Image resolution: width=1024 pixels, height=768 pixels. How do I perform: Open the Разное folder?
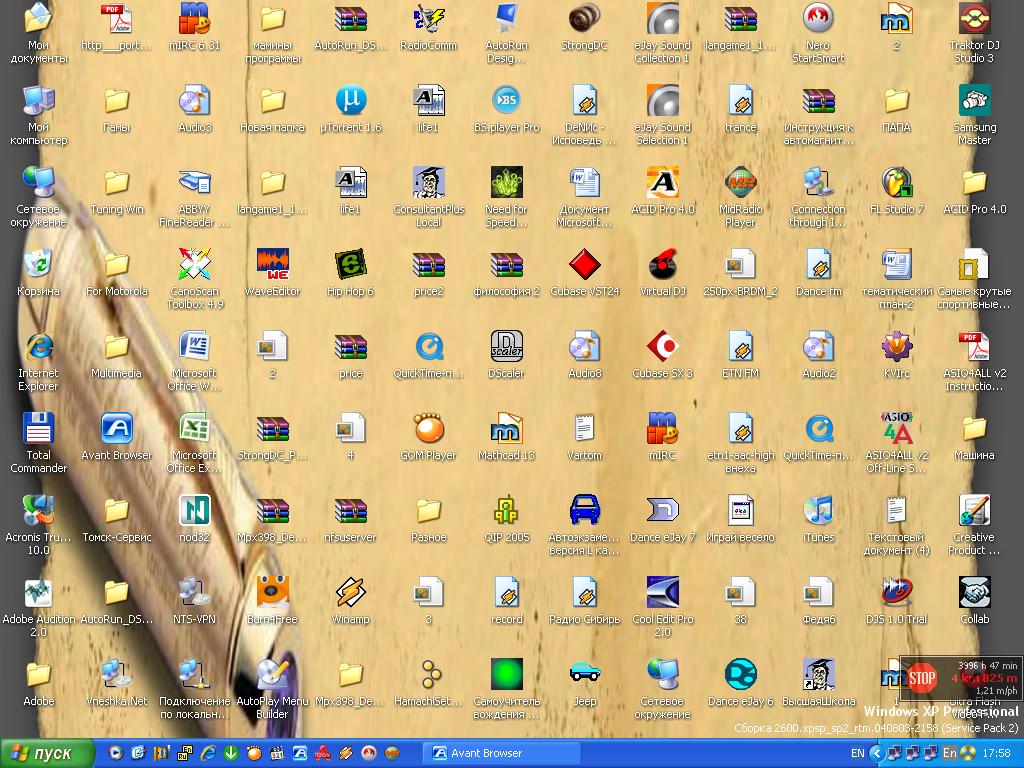click(428, 511)
